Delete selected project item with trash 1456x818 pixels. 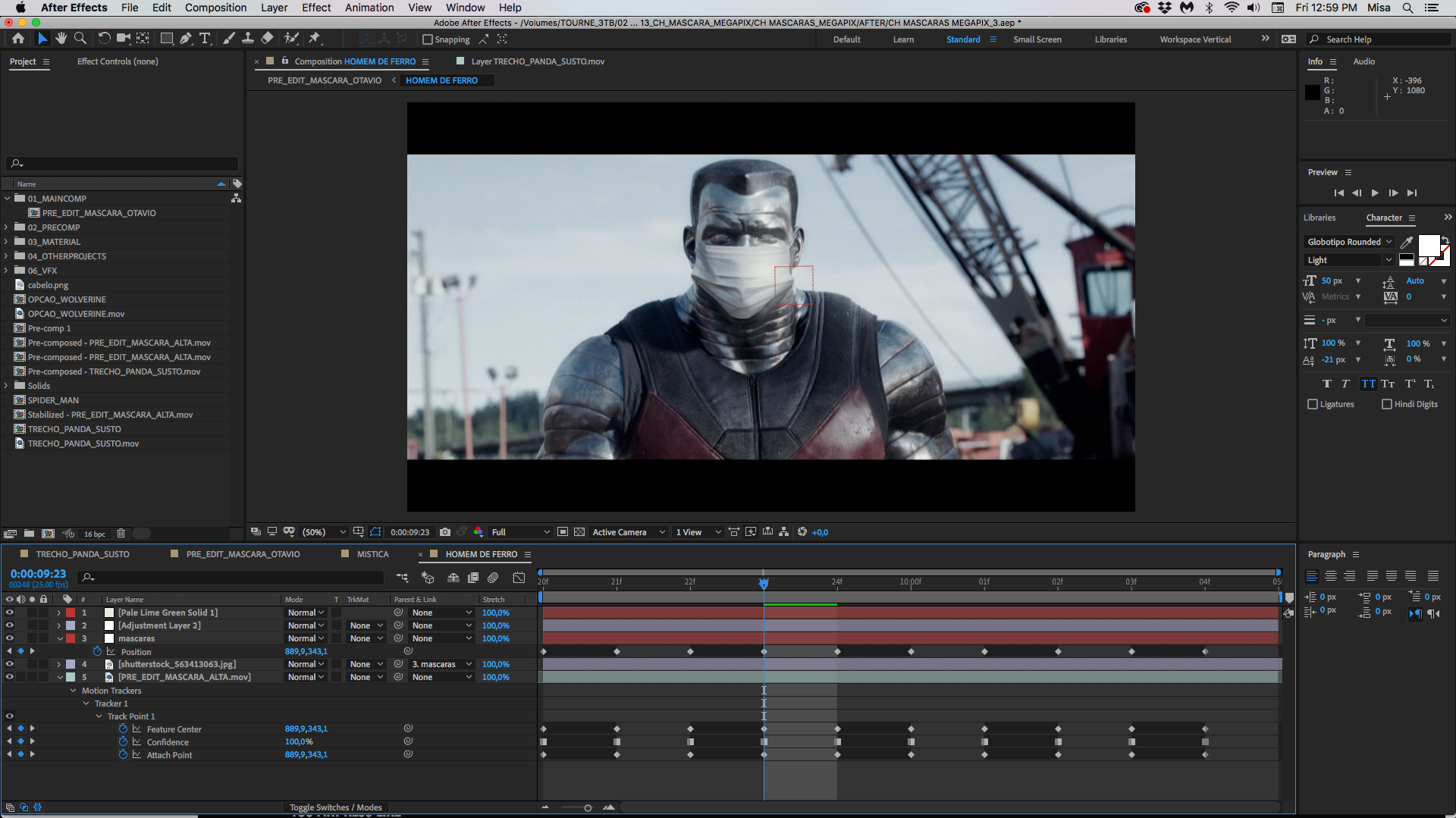click(121, 534)
